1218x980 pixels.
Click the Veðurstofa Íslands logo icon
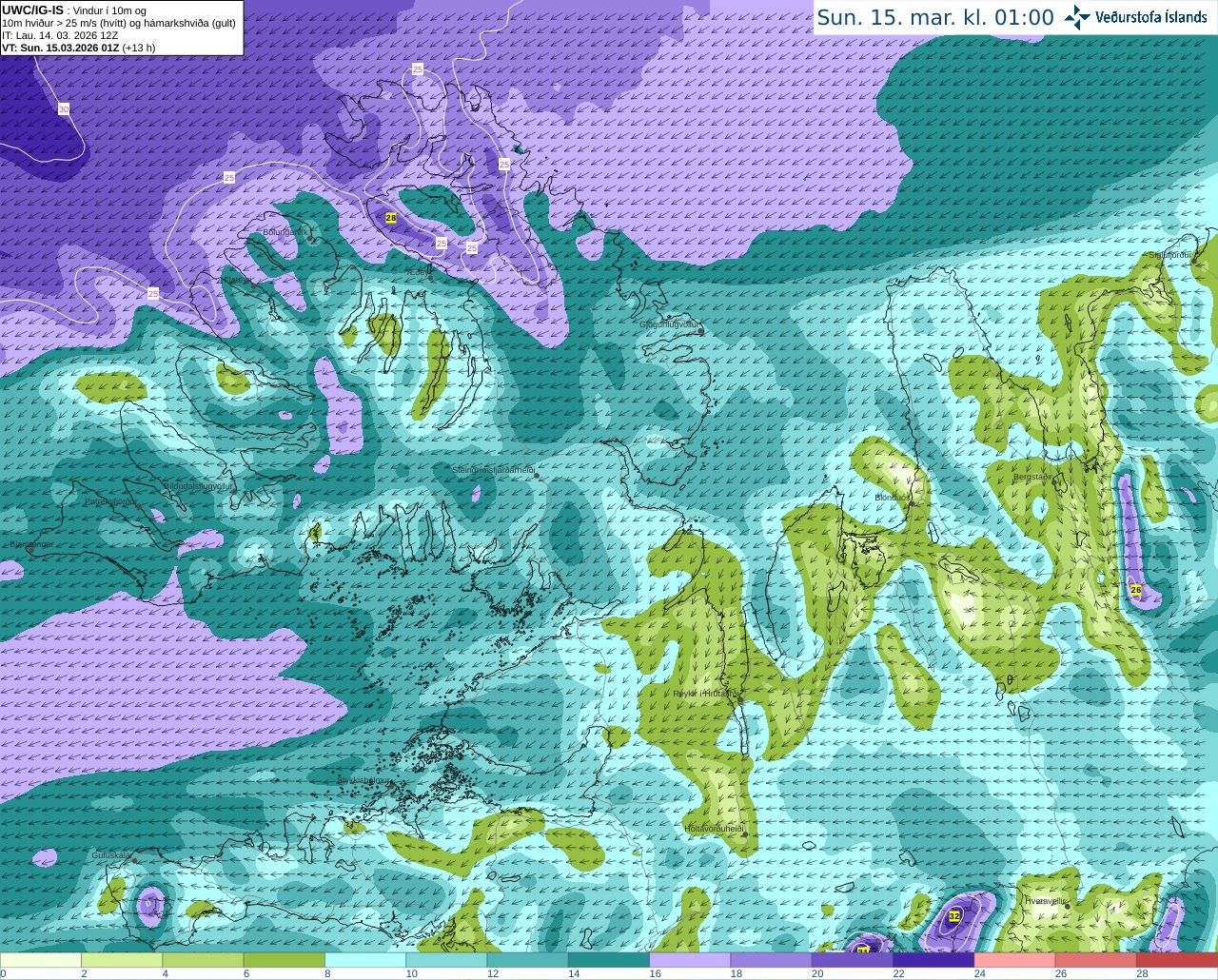pos(1077,16)
